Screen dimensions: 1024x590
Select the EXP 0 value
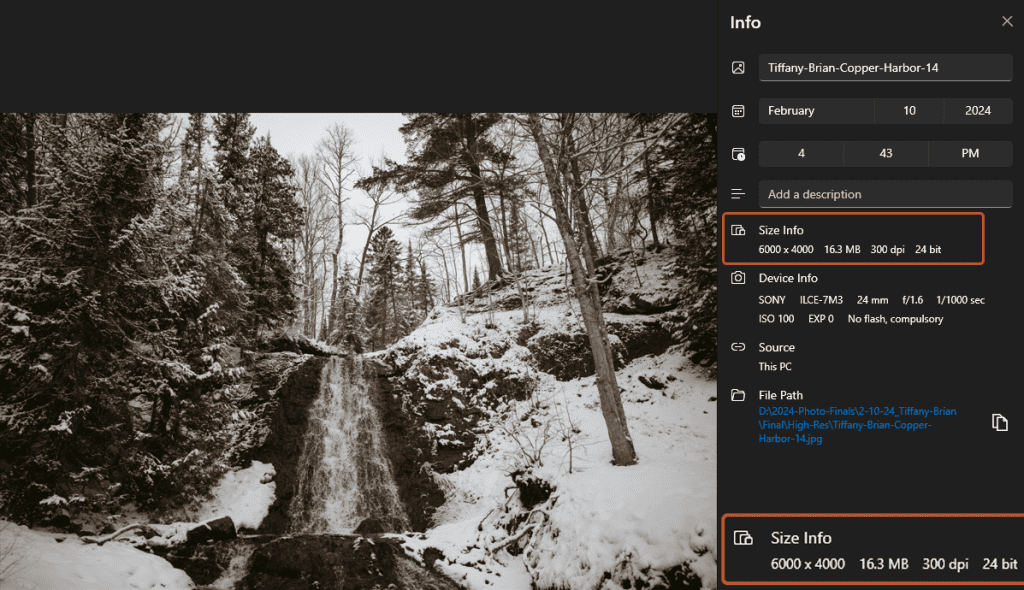coord(821,319)
